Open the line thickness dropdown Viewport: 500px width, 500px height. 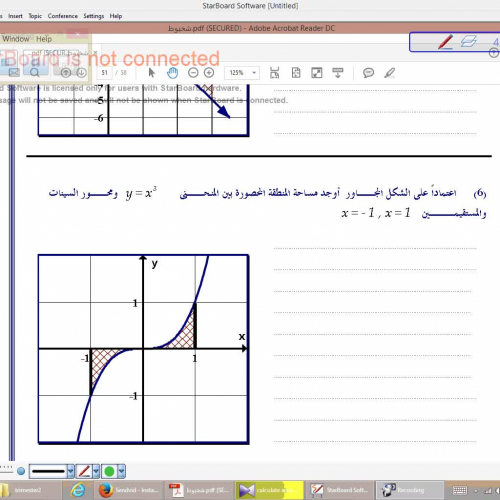pyautogui.click(x=71, y=471)
